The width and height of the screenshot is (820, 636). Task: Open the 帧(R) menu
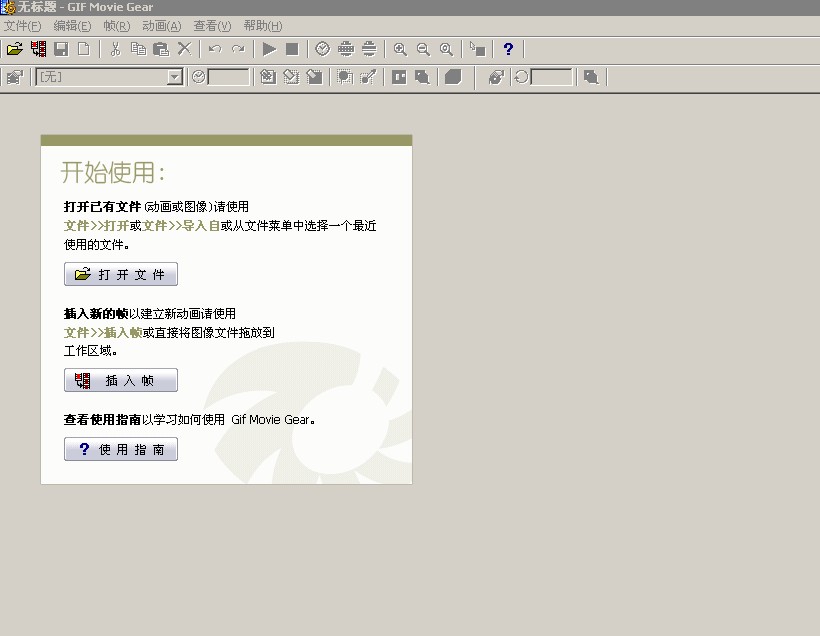(117, 26)
